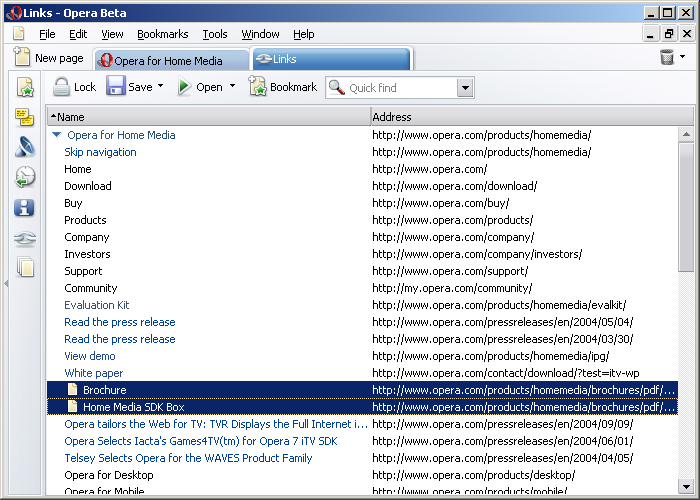Open the Links panel icon in sidebar

pos(25,238)
